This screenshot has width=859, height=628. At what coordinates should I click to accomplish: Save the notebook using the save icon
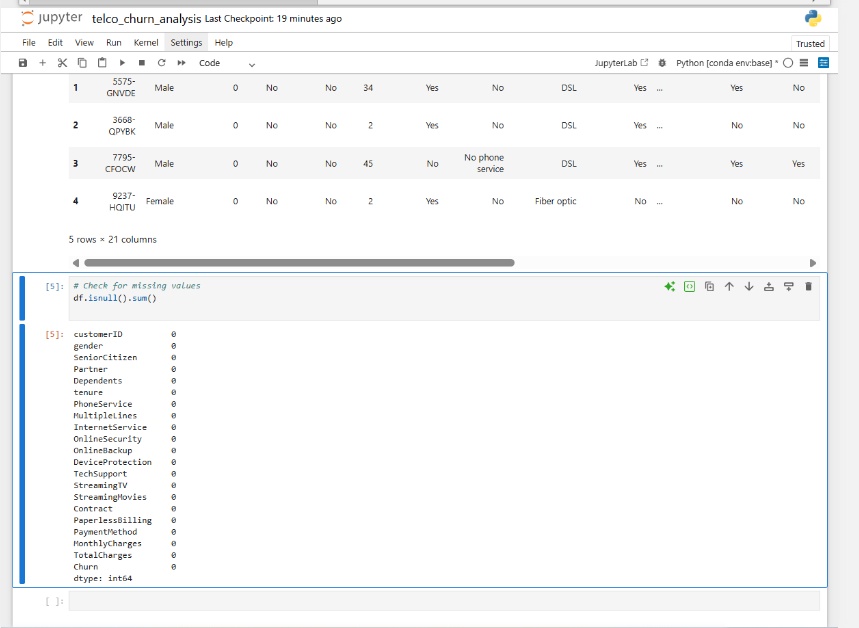(x=22, y=62)
